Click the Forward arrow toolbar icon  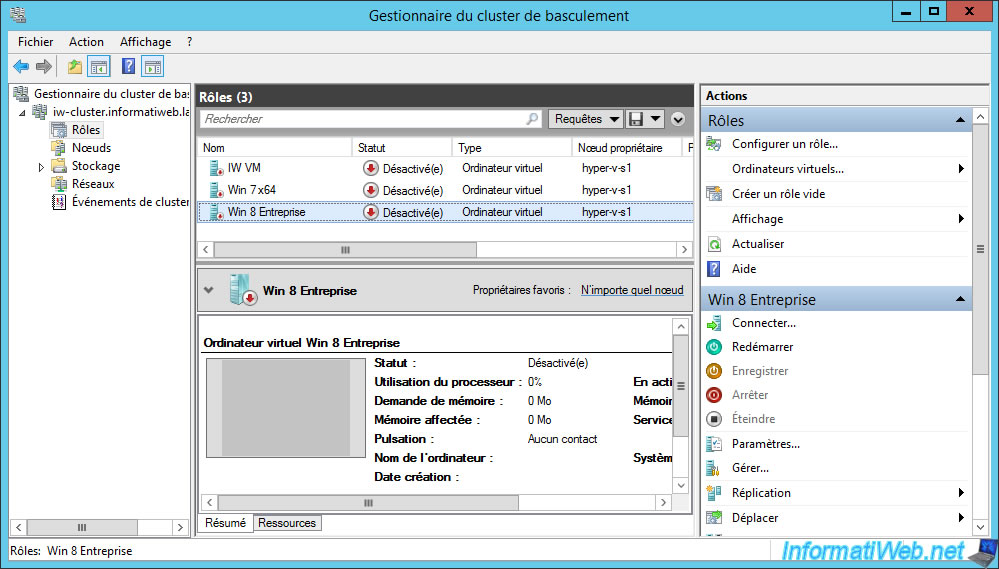pyautogui.click(x=43, y=66)
